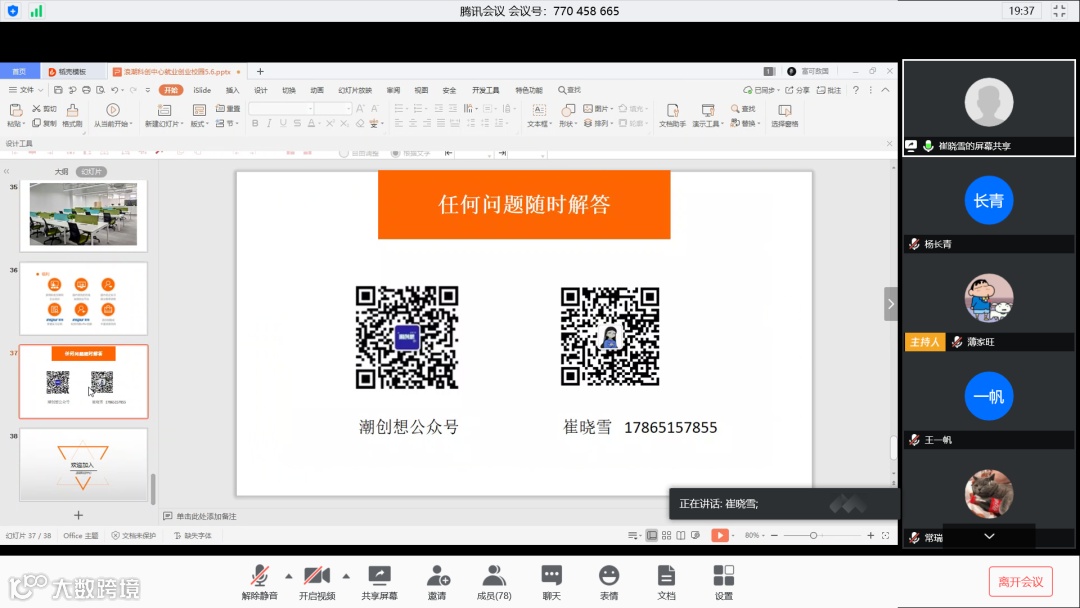Switch thumbnail pane to 大纲 outline view
The height and width of the screenshot is (608, 1080).
click(61, 171)
